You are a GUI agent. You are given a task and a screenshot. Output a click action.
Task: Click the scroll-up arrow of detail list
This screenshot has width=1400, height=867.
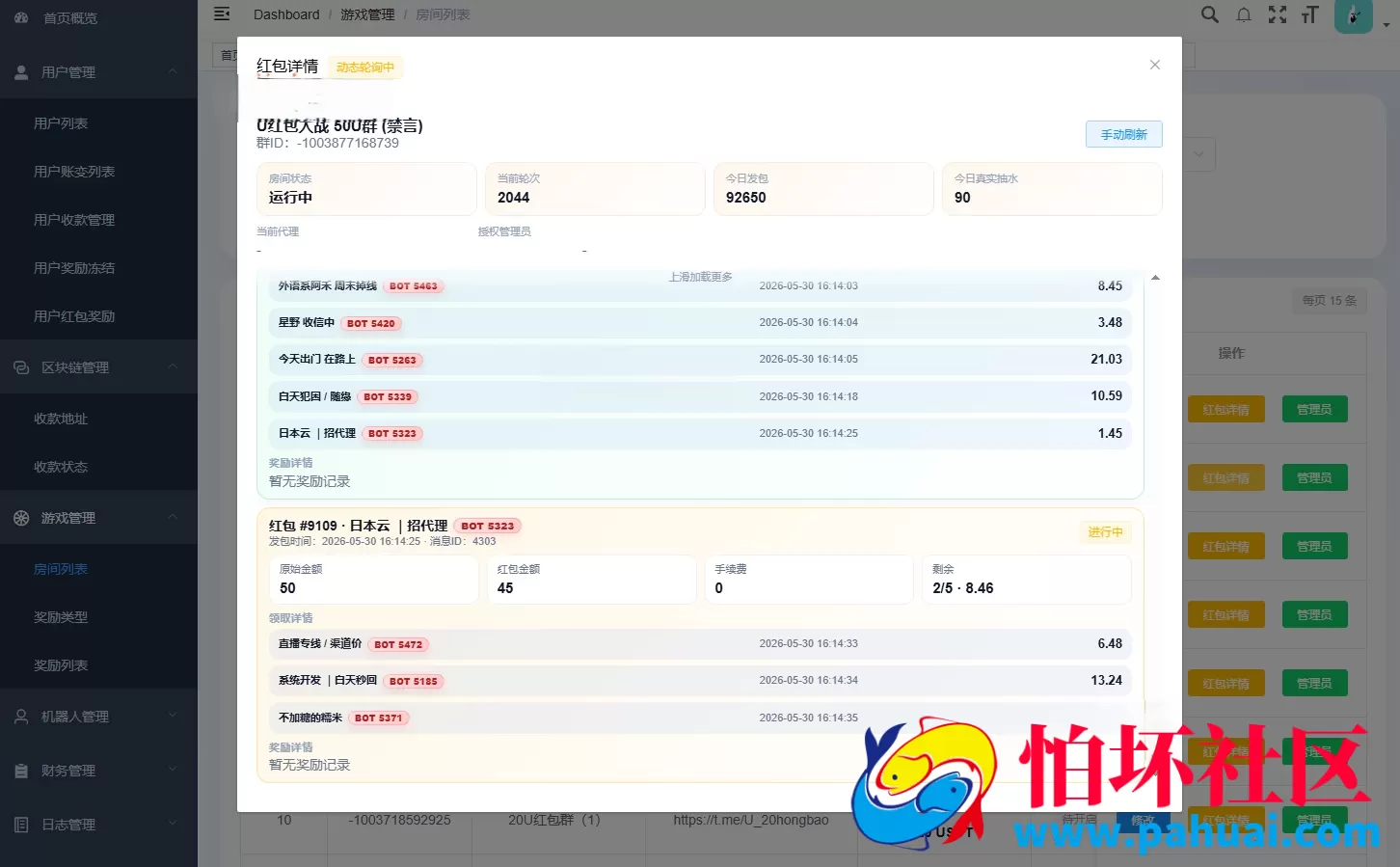(x=1155, y=278)
